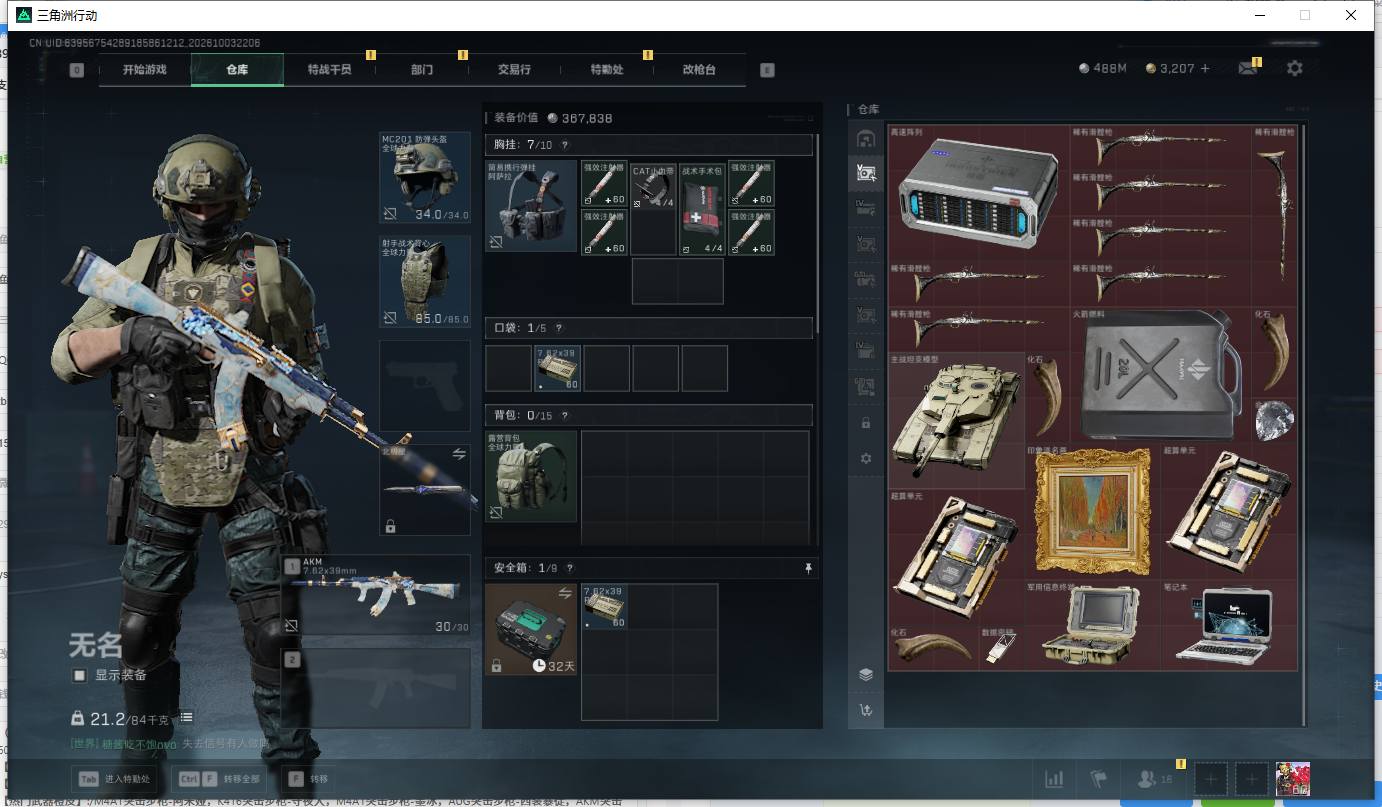Viewport: 1382px width, 807px height.
Task: Select the safe box with 32天 timer
Action: pos(531,630)
